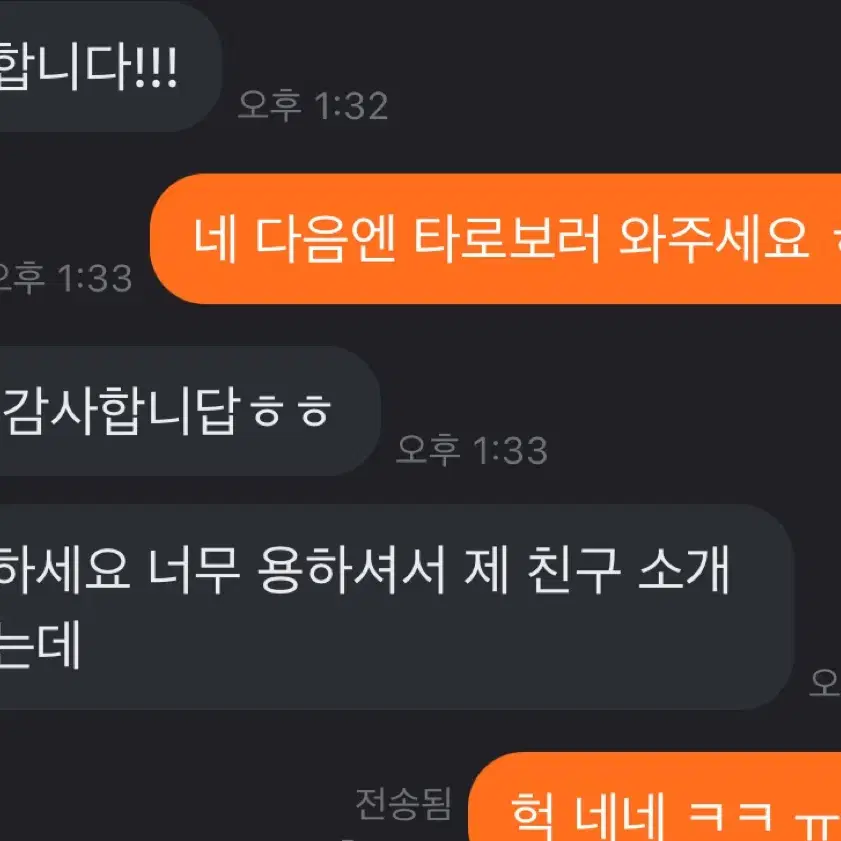Image resolution: width=841 pixels, height=841 pixels.
Task: Tap the word "용하셔서" in the long message
Action: (x=351, y=569)
